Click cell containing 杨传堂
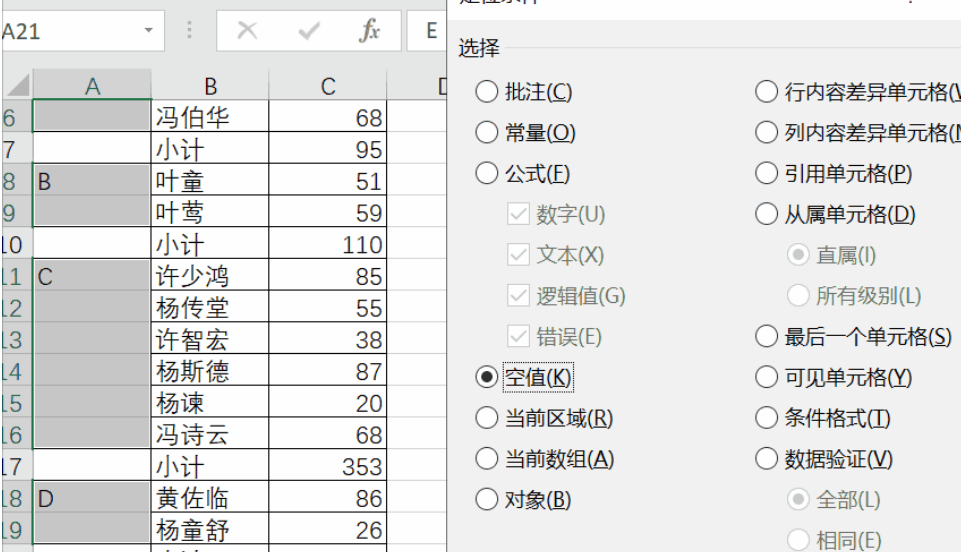 (210, 307)
